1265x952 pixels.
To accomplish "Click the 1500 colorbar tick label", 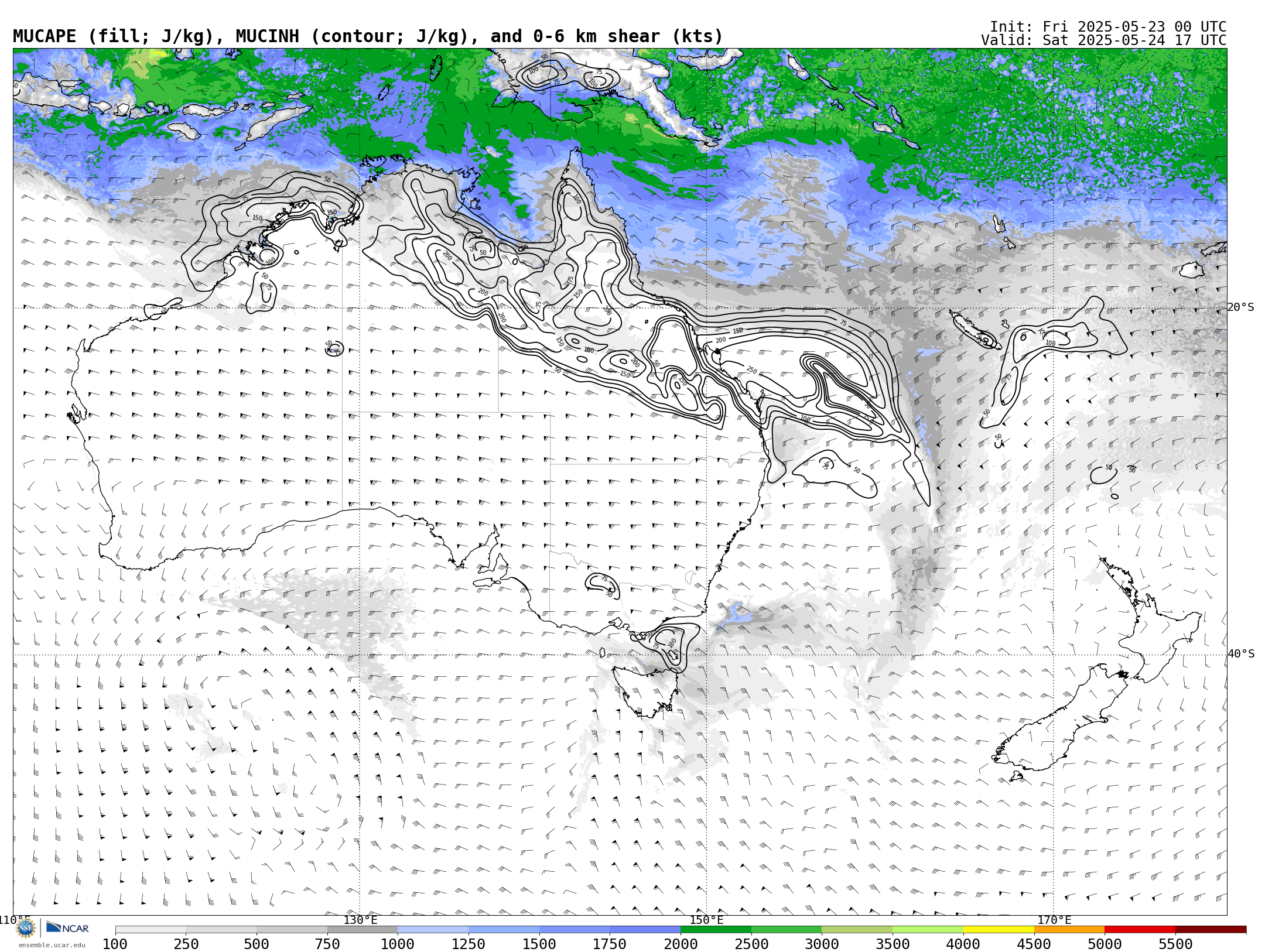I will tap(539, 944).
